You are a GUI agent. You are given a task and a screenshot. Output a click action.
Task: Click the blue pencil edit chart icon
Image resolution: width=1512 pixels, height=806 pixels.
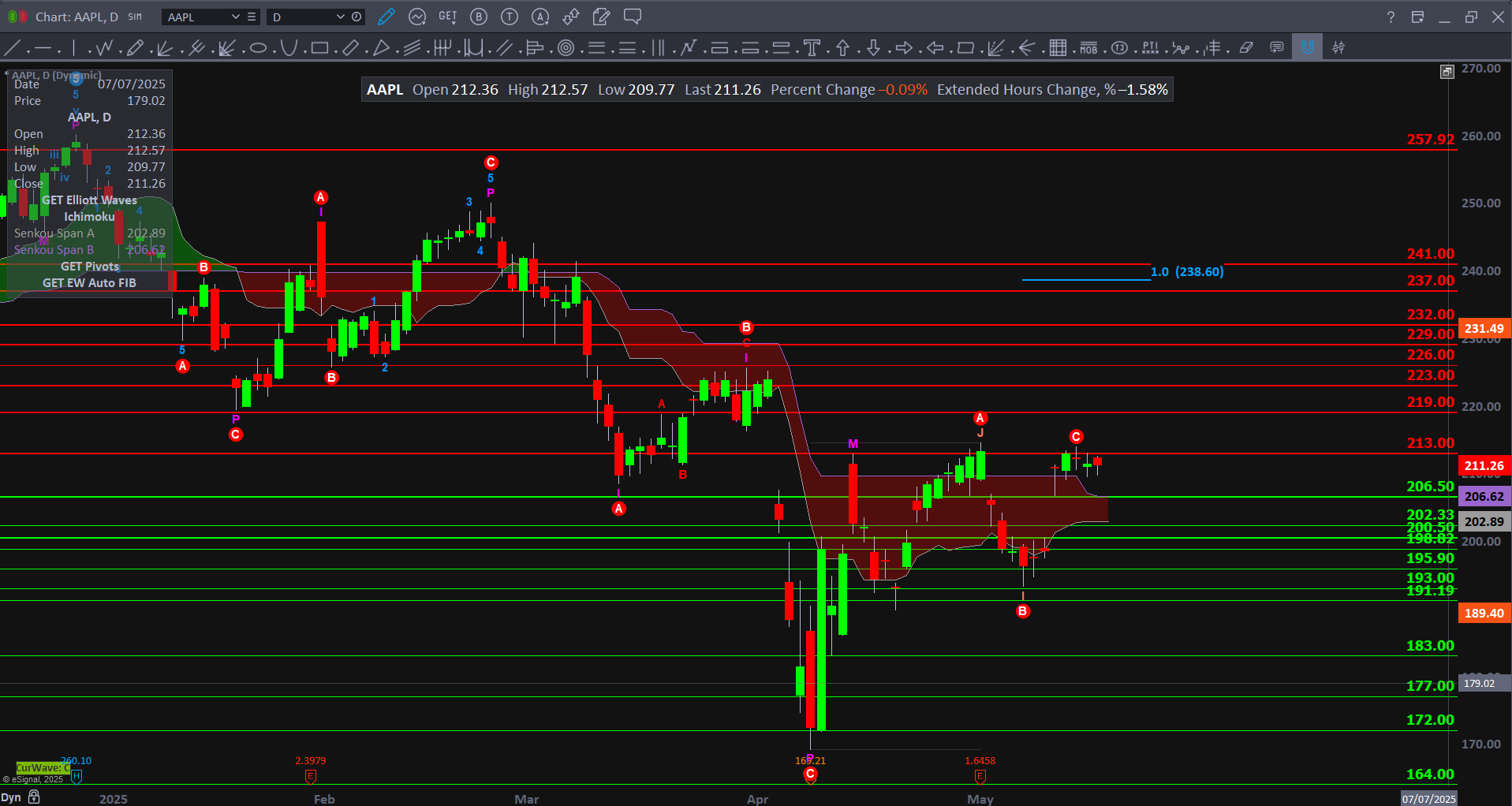(386, 17)
